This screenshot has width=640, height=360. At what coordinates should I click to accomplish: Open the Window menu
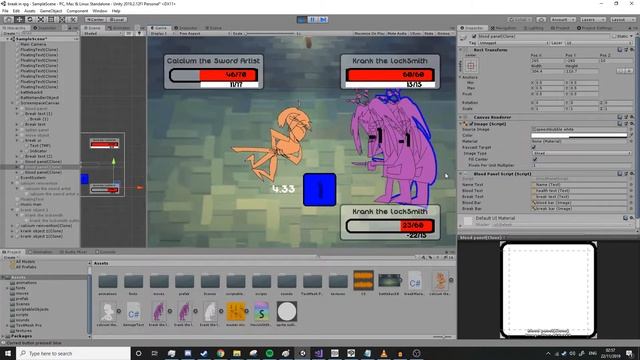point(100,11)
